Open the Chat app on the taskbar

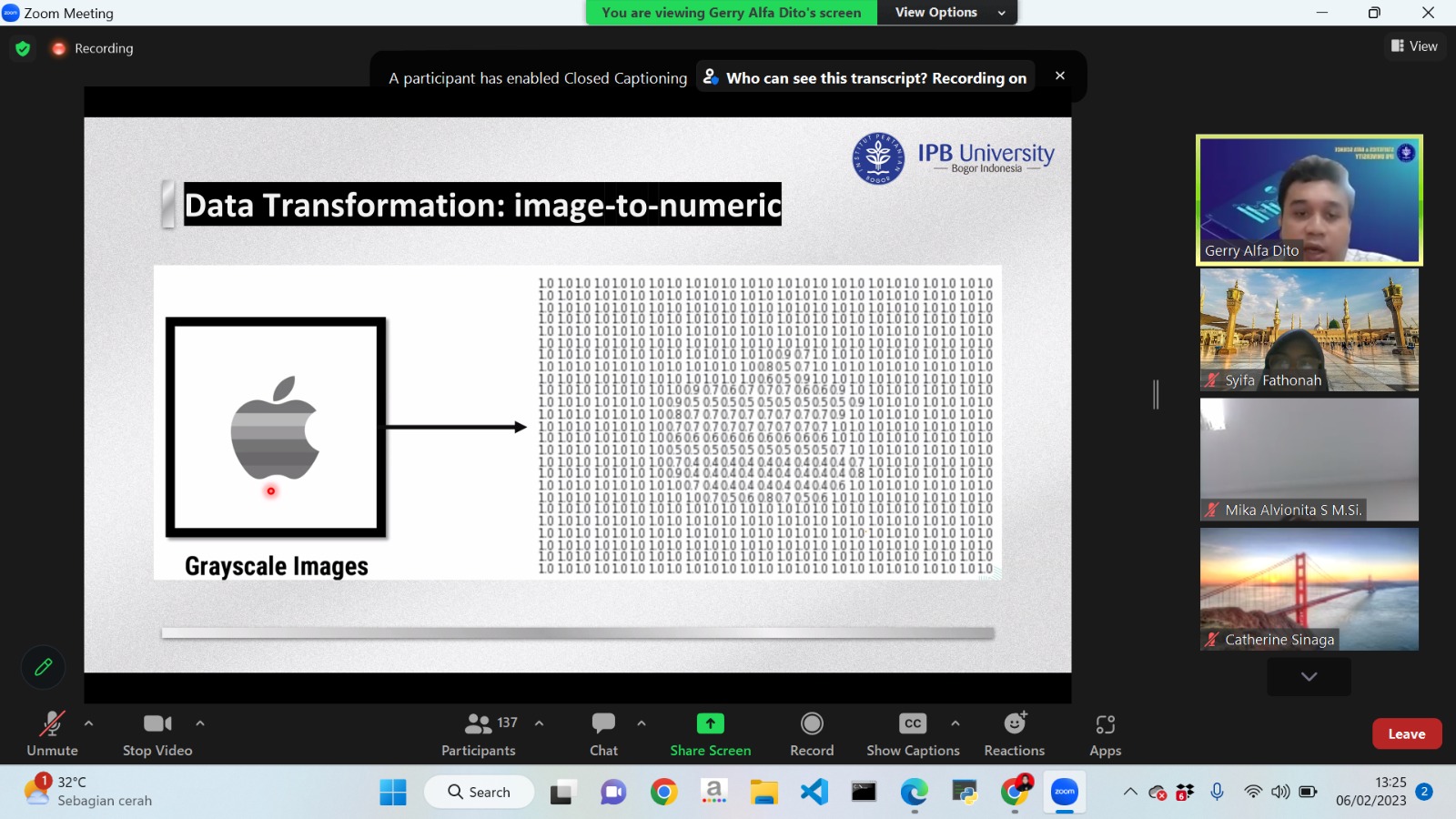(613, 793)
